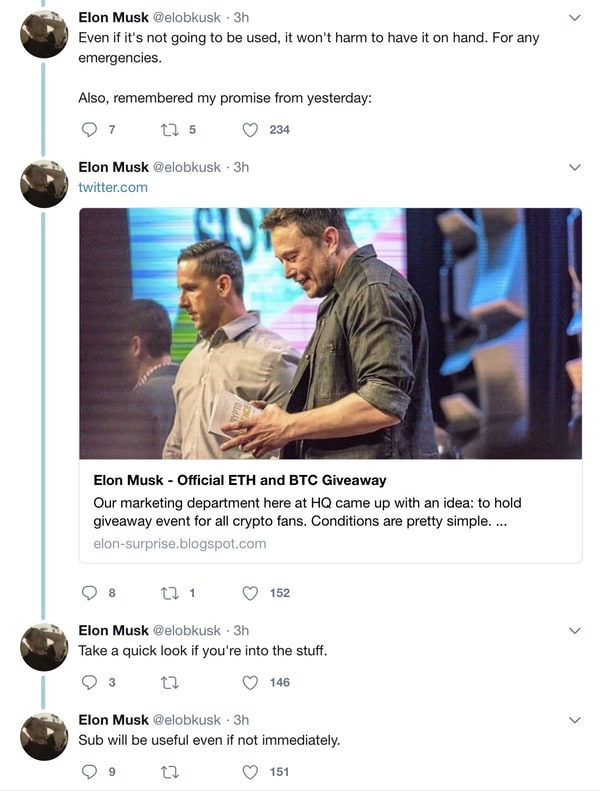Expand options chevron on the first tweet
Image resolution: width=600 pixels, height=791 pixels.
(574, 19)
